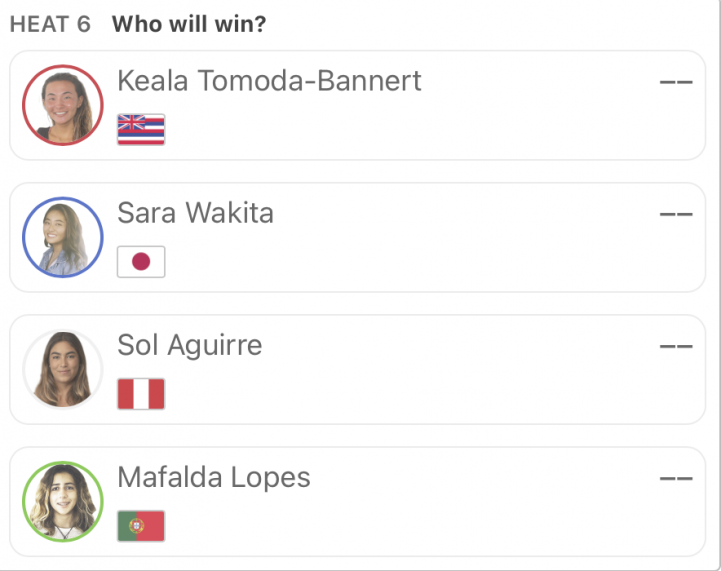Image resolution: width=721 pixels, height=571 pixels.
Task: Click Sol Aguirre's avatar photo
Action: (x=63, y=369)
